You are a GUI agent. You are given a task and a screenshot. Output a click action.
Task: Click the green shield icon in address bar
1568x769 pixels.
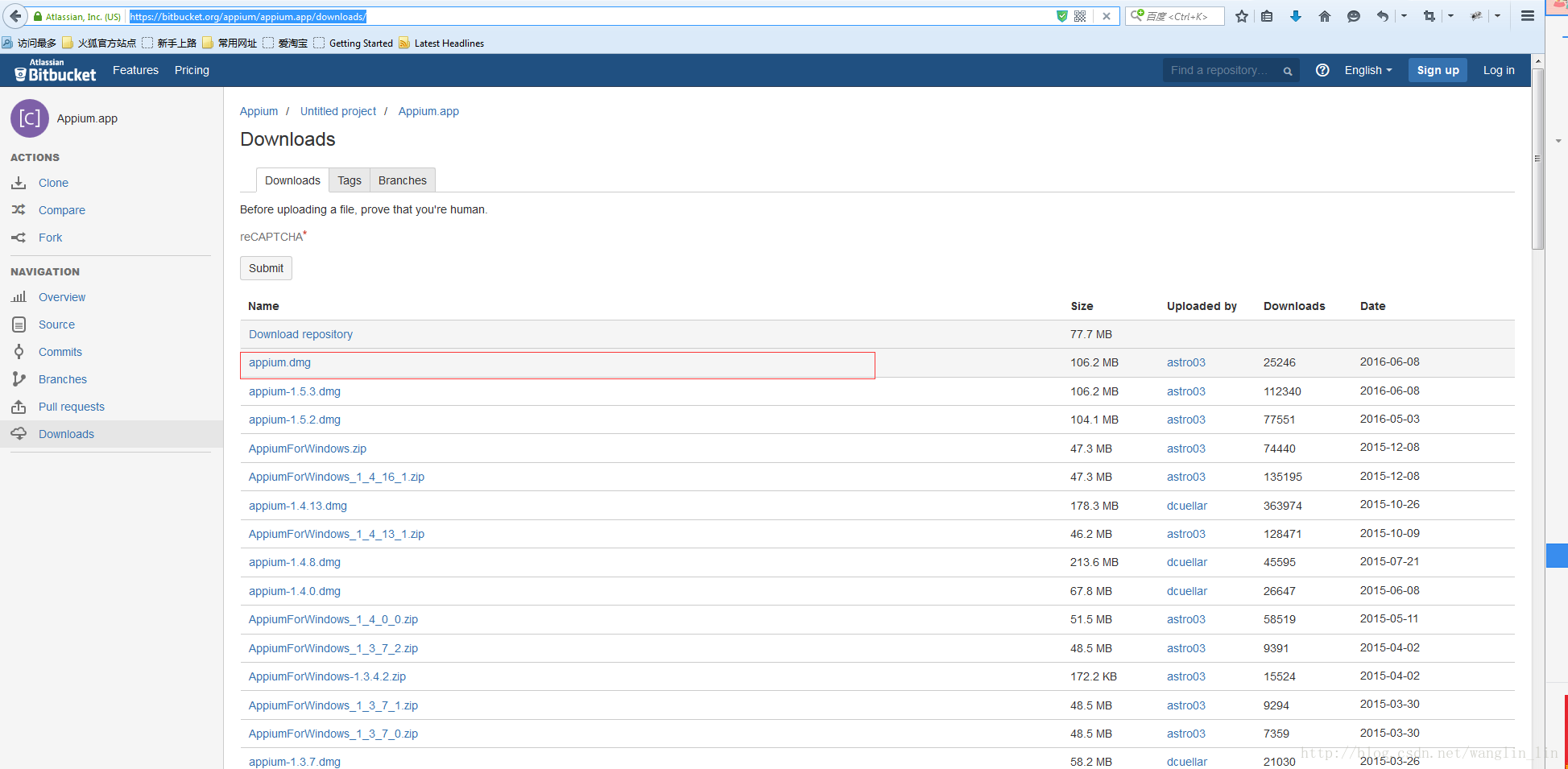point(1061,16)
